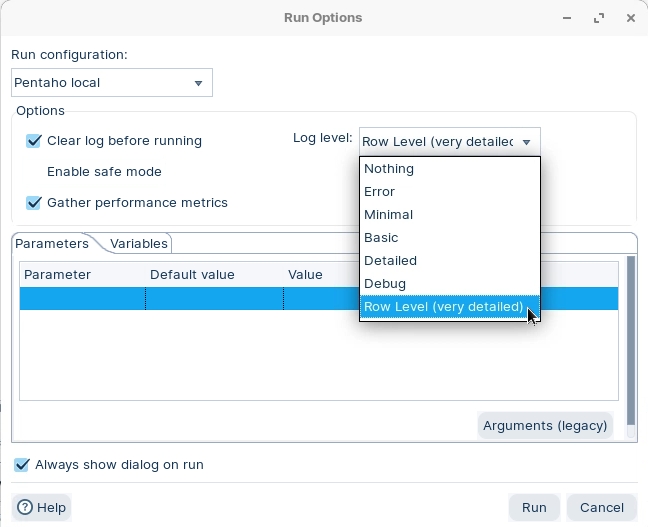Uncheck Clear log before running

35,141
